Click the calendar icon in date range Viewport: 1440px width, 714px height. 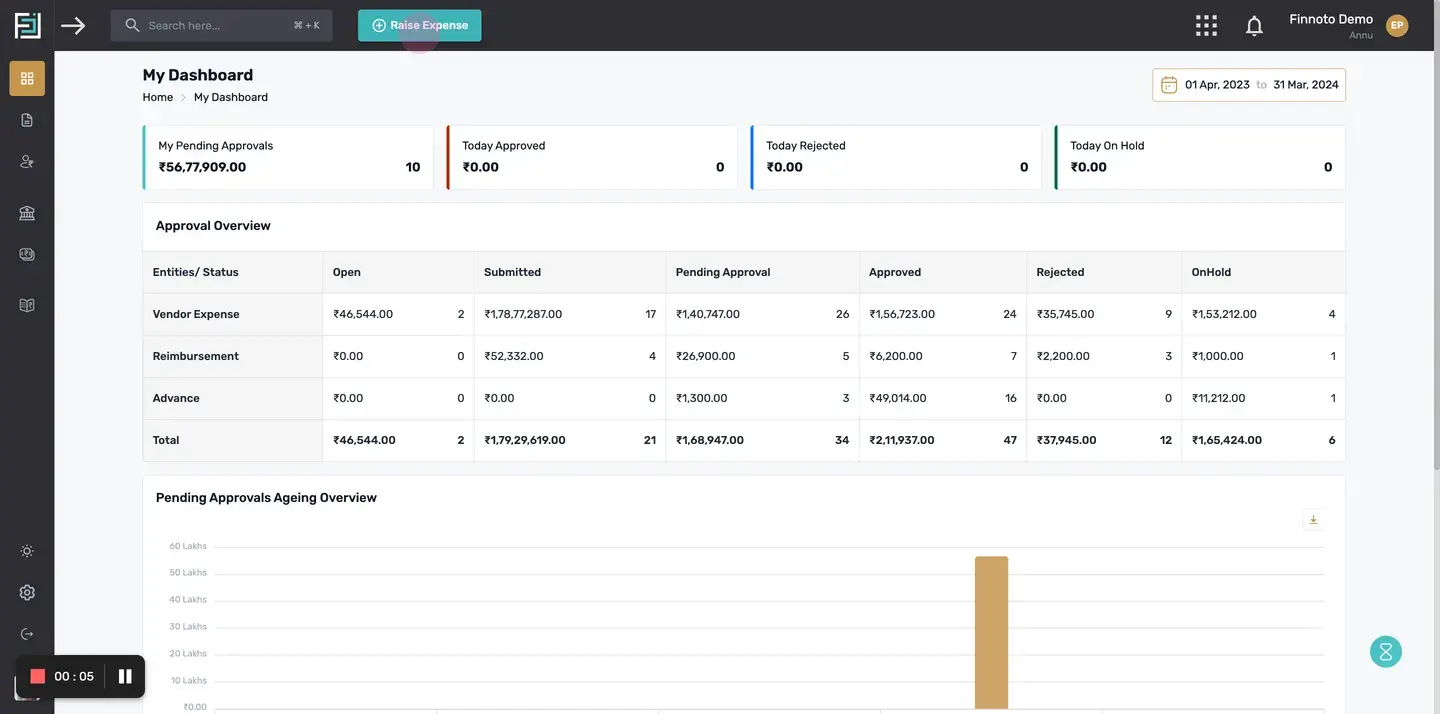(x=1169, y=85)
